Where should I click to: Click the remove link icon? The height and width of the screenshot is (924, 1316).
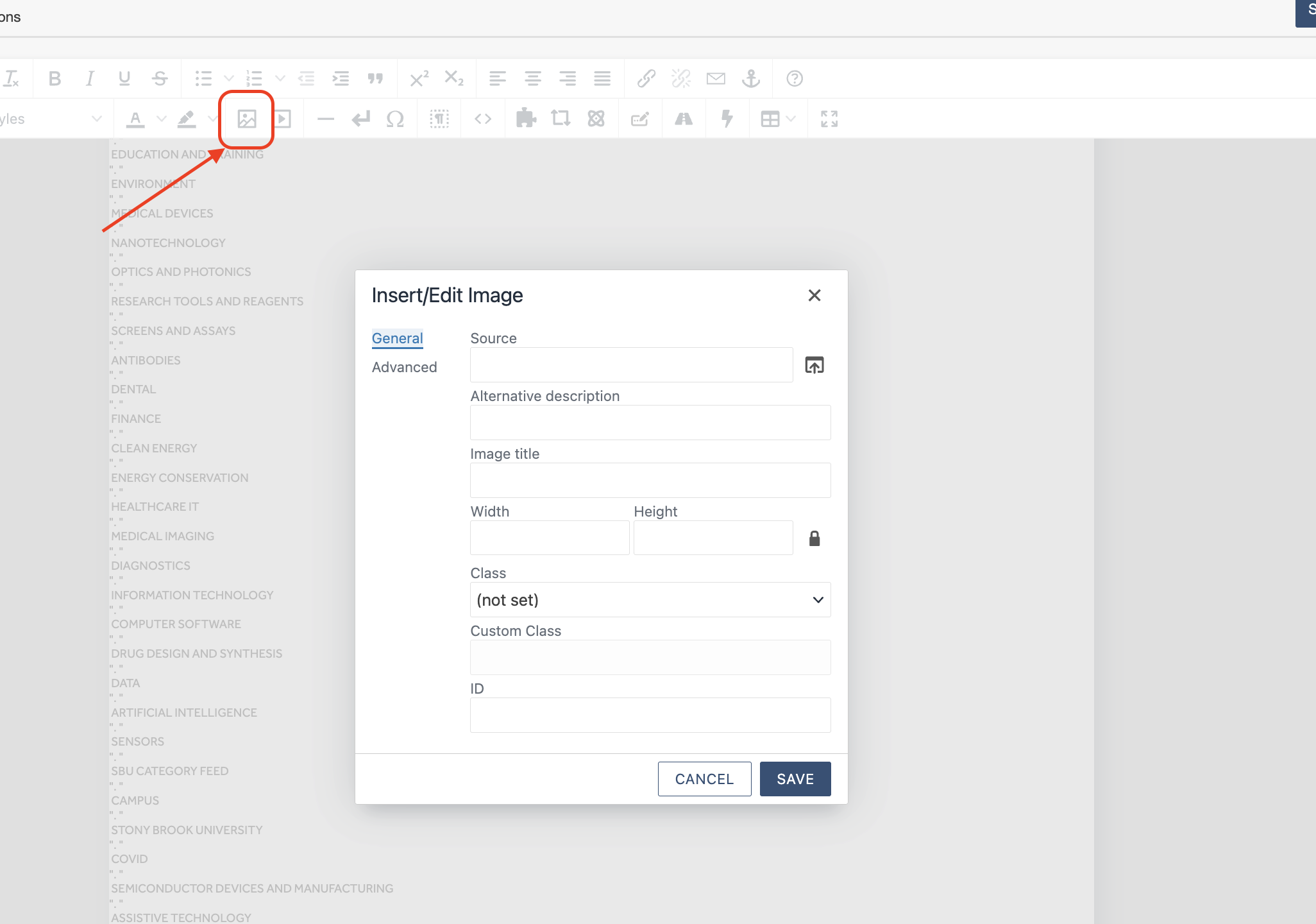[681, 78]
